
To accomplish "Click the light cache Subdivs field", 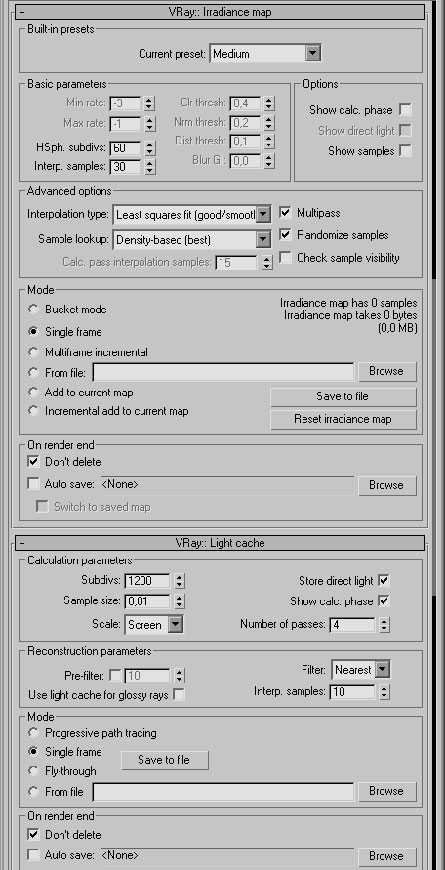I will [x=148, y=580].
